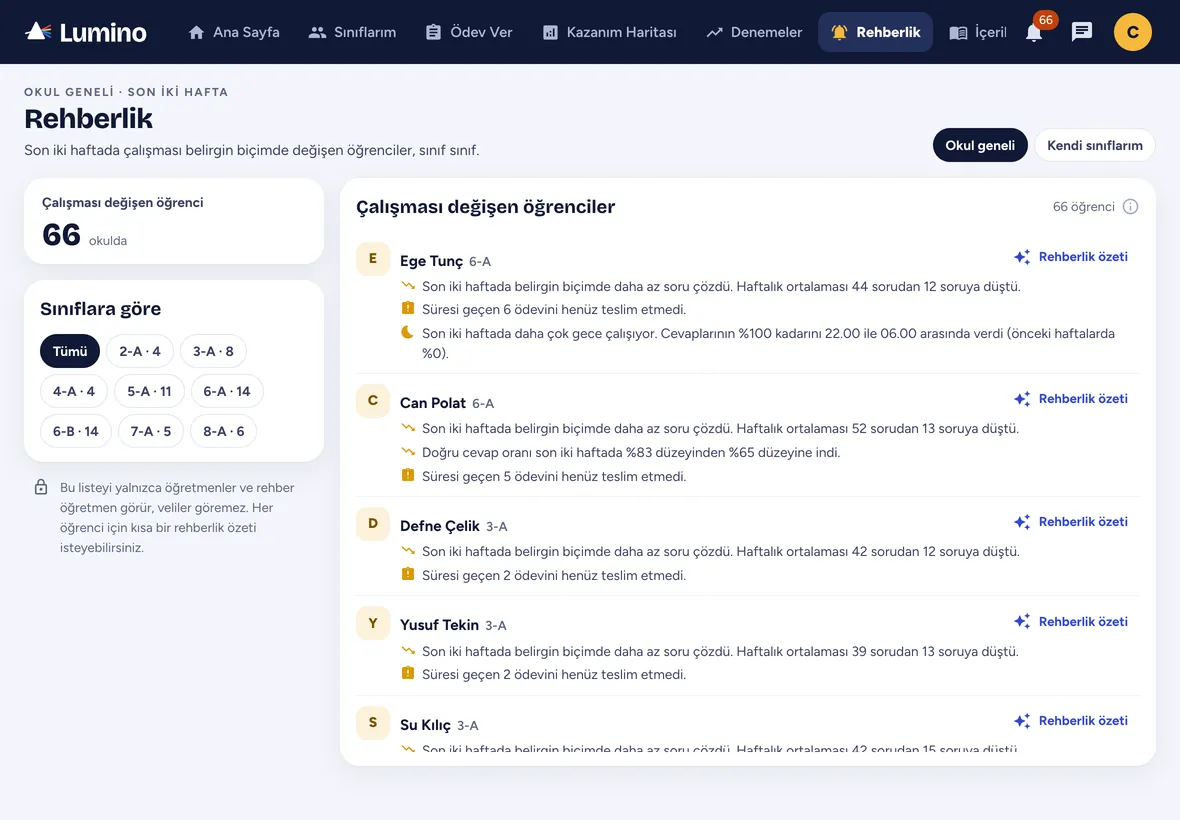Filter by class 2-A · 4
The height and width of the screenshot is (820, 1180).
140,351
